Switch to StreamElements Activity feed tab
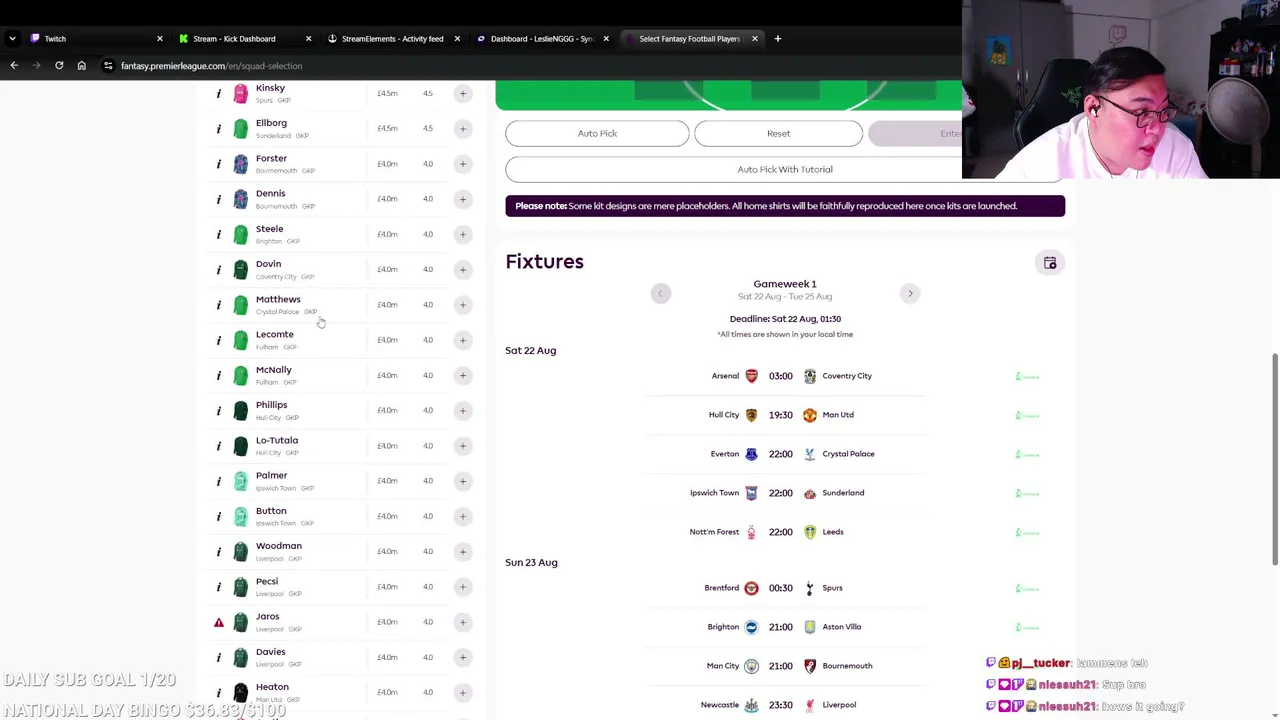This screenshot has height=720, width=1280. coord(394,39)
